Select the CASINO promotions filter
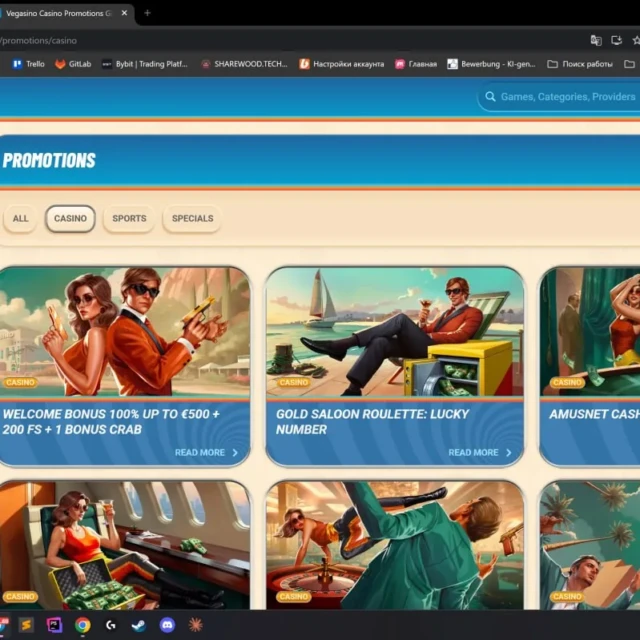The image size is (640, 640). pyautogui.click(x=70, y=219)
